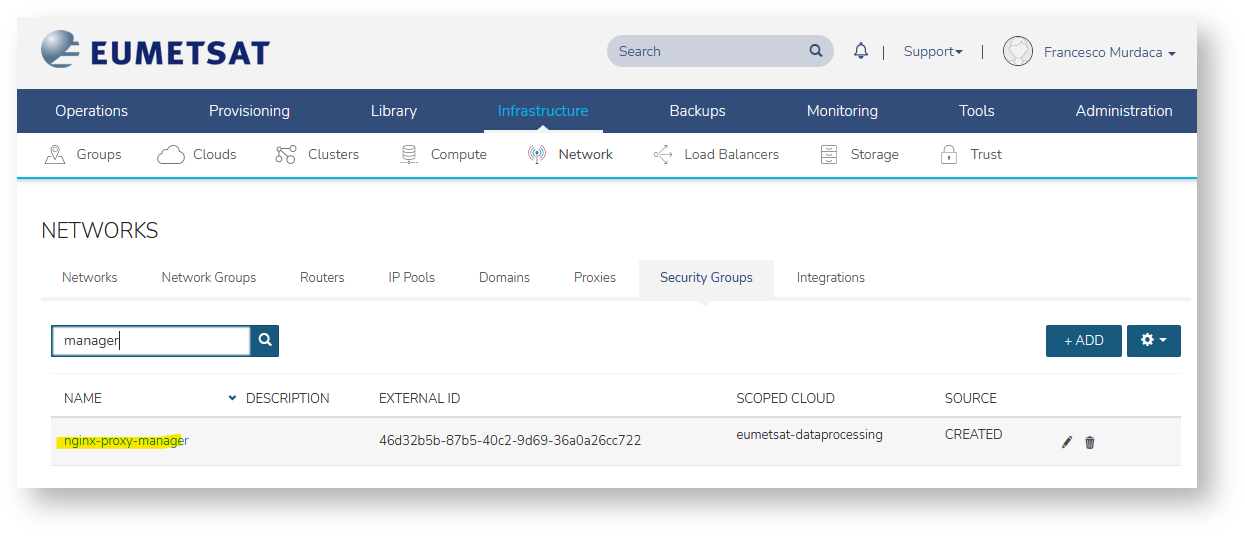
Task: Open the Clouds section
Action: [197, 154]
